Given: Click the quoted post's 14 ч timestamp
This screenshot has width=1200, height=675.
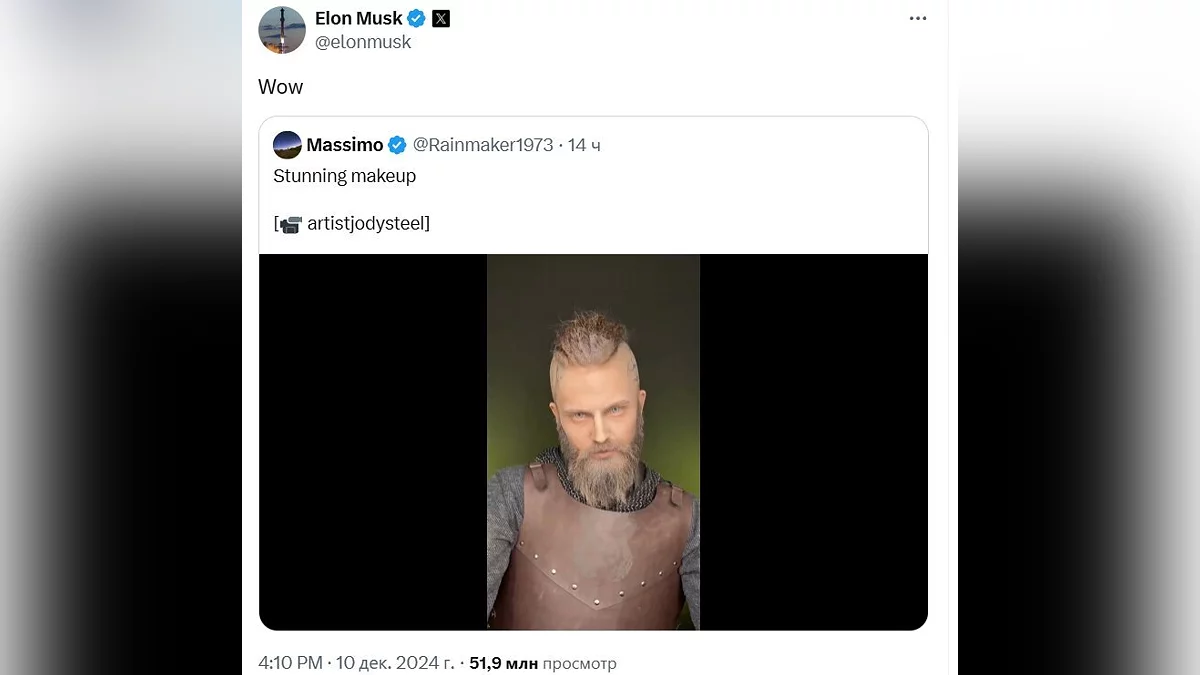Looking at the screenshot, I should pyautogui.click(x=584, y=145).
